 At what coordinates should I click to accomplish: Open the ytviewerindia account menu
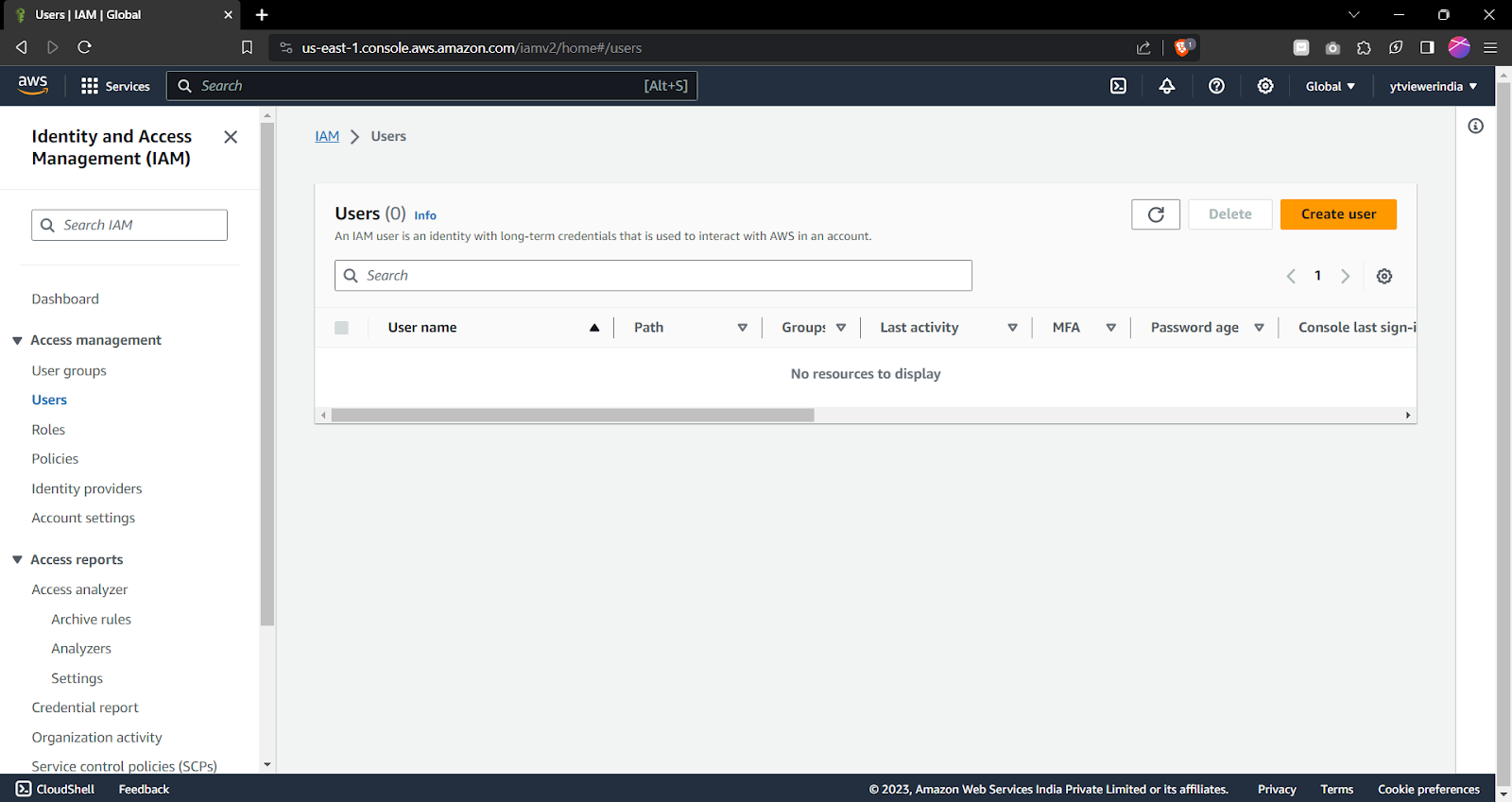point(1434,86)
